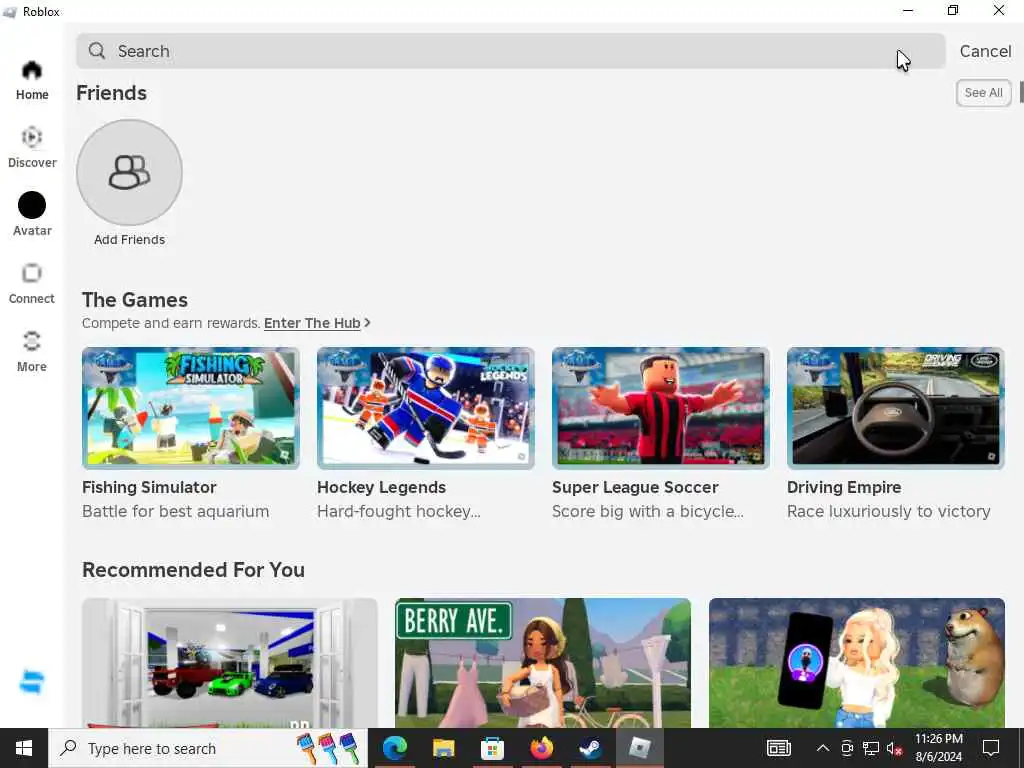Click the magnifier icon in Roblox search bar
This screenshot has width=1024, height=768.
pyautogui.click(x=97, y=50)
